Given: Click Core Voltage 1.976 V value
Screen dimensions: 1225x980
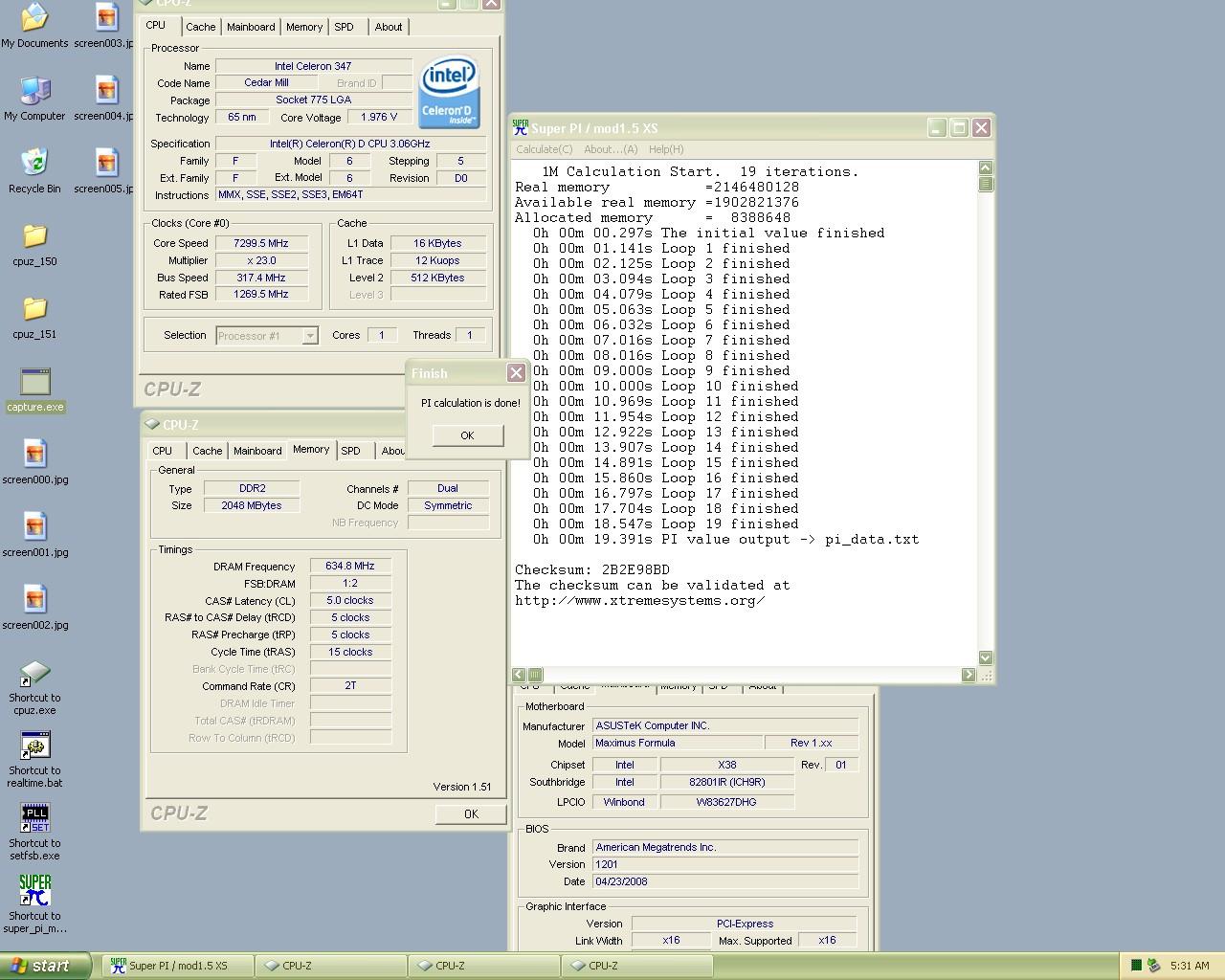Looking at the screenshot, I should (x=380, y=117).
